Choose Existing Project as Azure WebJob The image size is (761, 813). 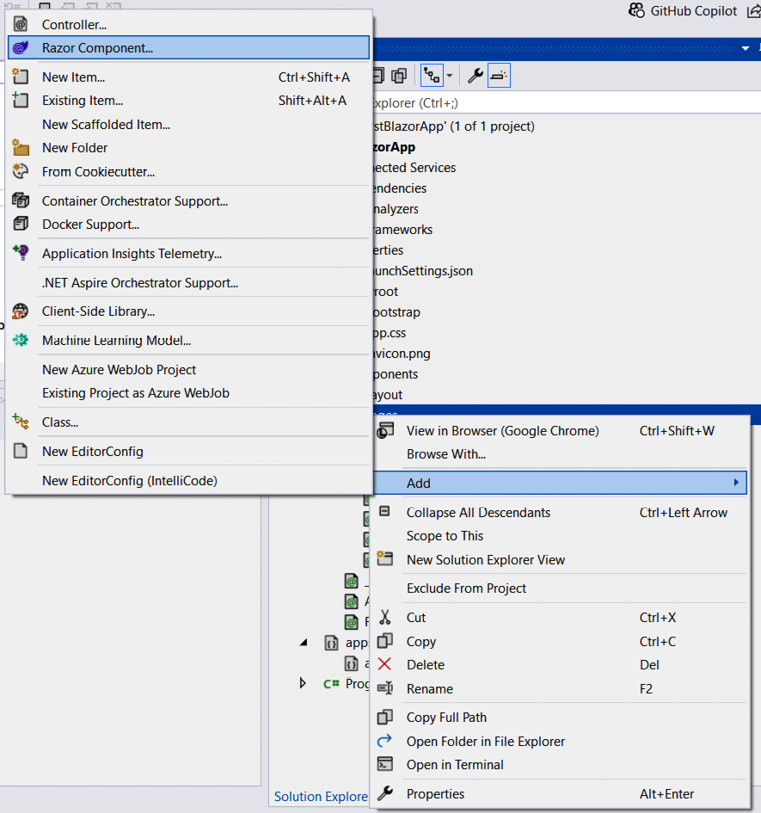pos(135,393)
